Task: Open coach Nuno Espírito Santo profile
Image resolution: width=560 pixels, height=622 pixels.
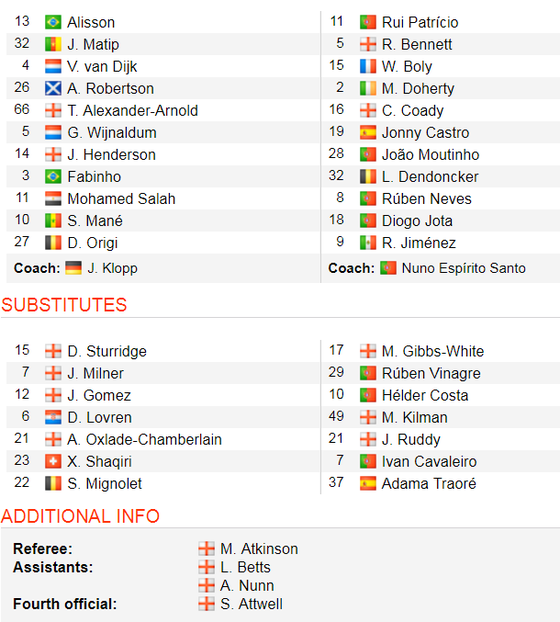Action: (x=464, y=269)
